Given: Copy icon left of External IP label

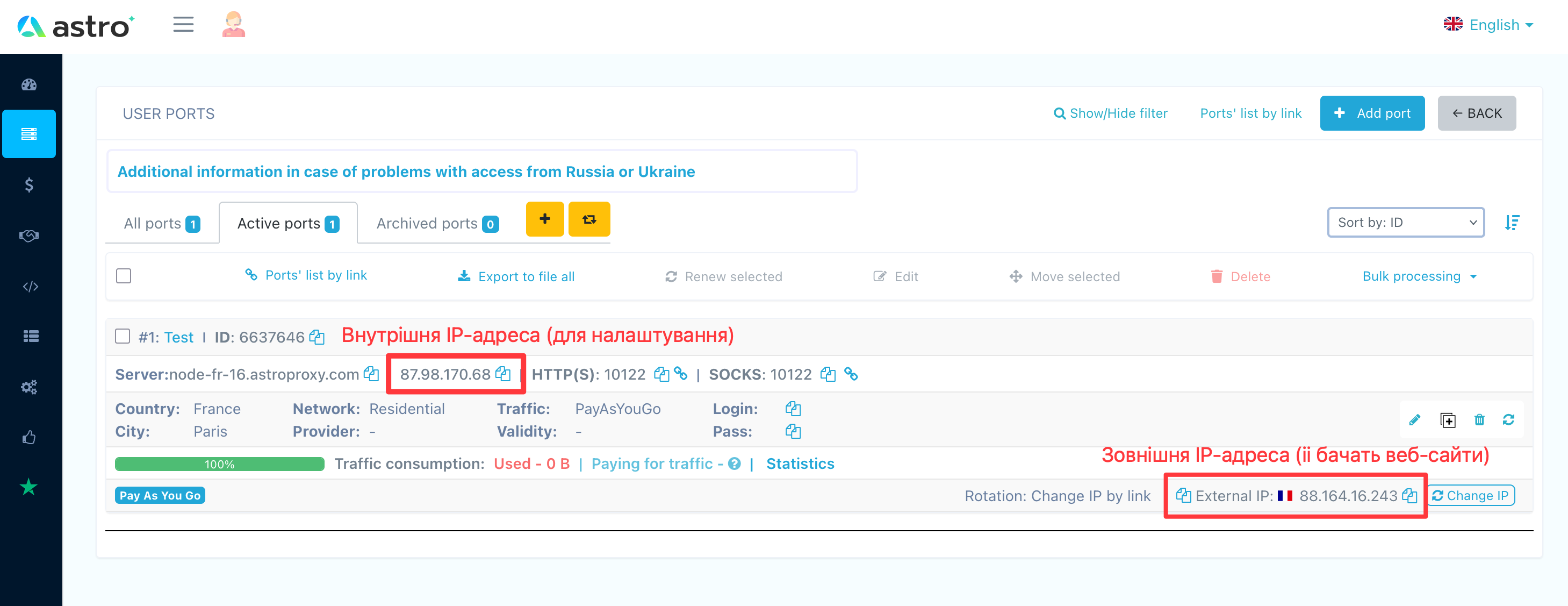Looking at the screenshot, I should pyautogui.click(x=1183, y=496).
